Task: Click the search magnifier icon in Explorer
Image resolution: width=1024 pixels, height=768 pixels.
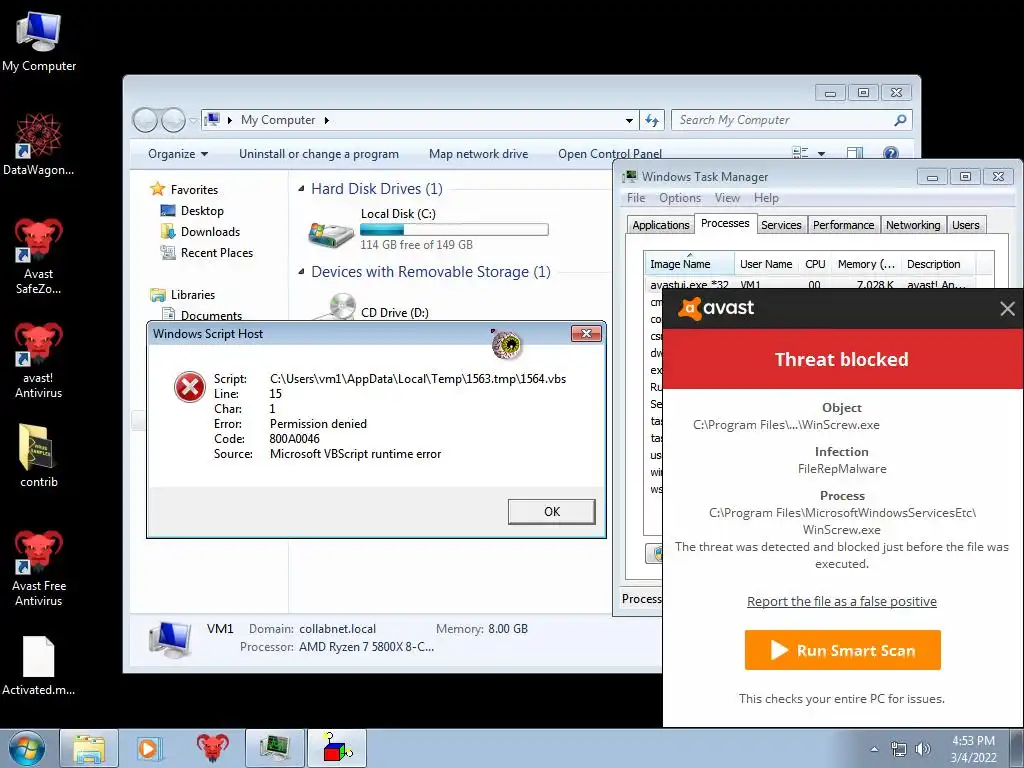Action: pyautogui.click(x=901, y=120)
